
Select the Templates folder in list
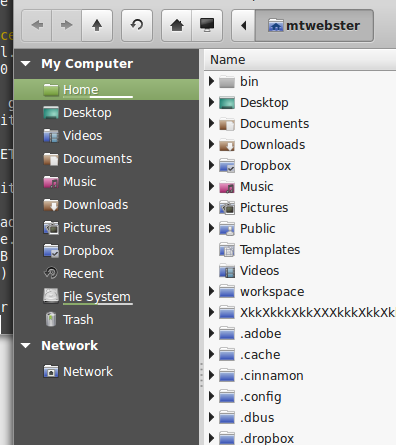click(270, 250)
